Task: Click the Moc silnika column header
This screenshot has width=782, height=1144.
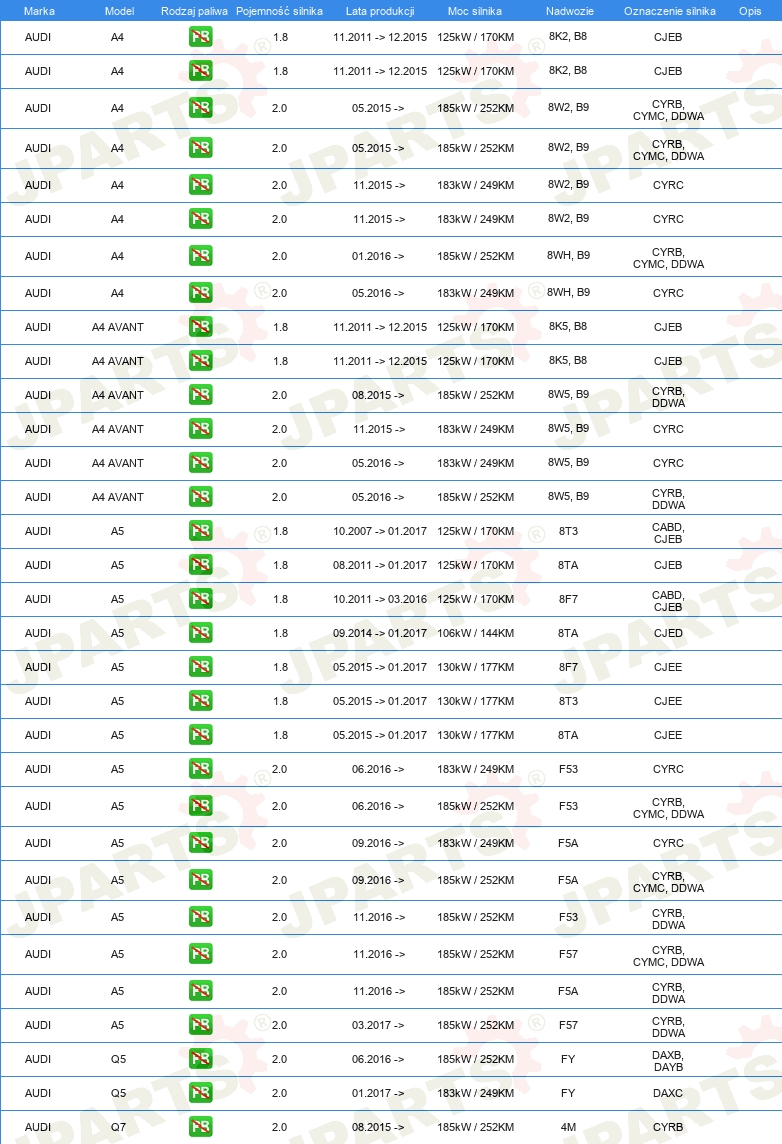Action: pos(475,11)
